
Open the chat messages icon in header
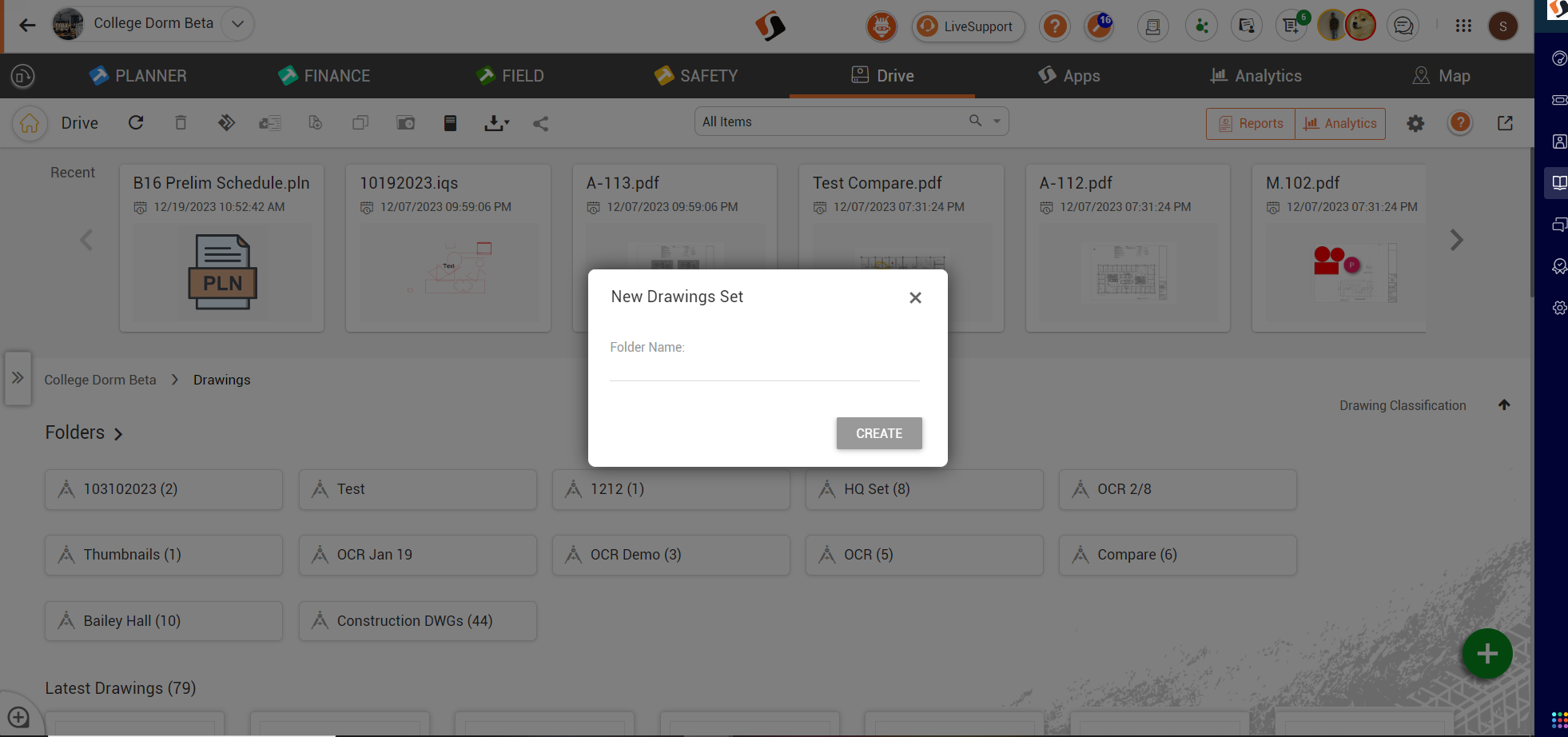pos(1403,26)
